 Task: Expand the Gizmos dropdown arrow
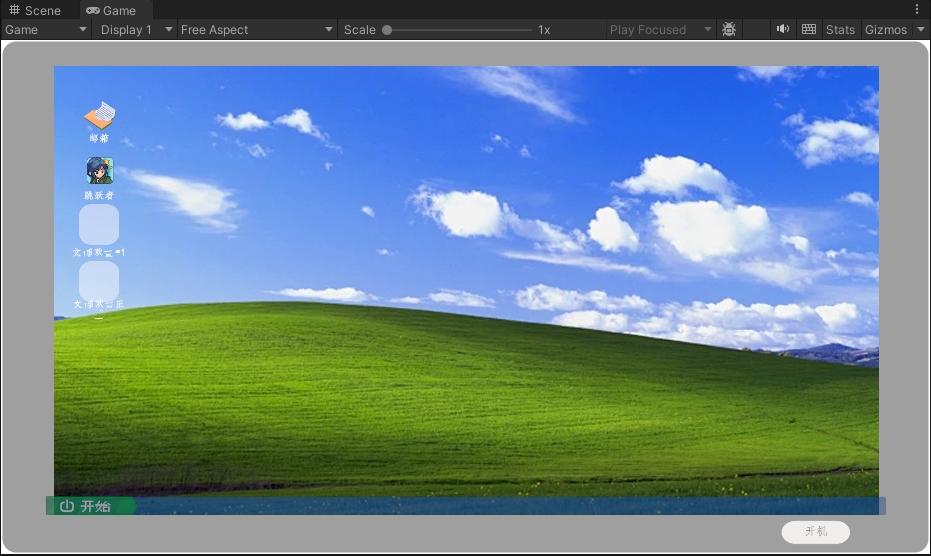(x=921, y=30)
